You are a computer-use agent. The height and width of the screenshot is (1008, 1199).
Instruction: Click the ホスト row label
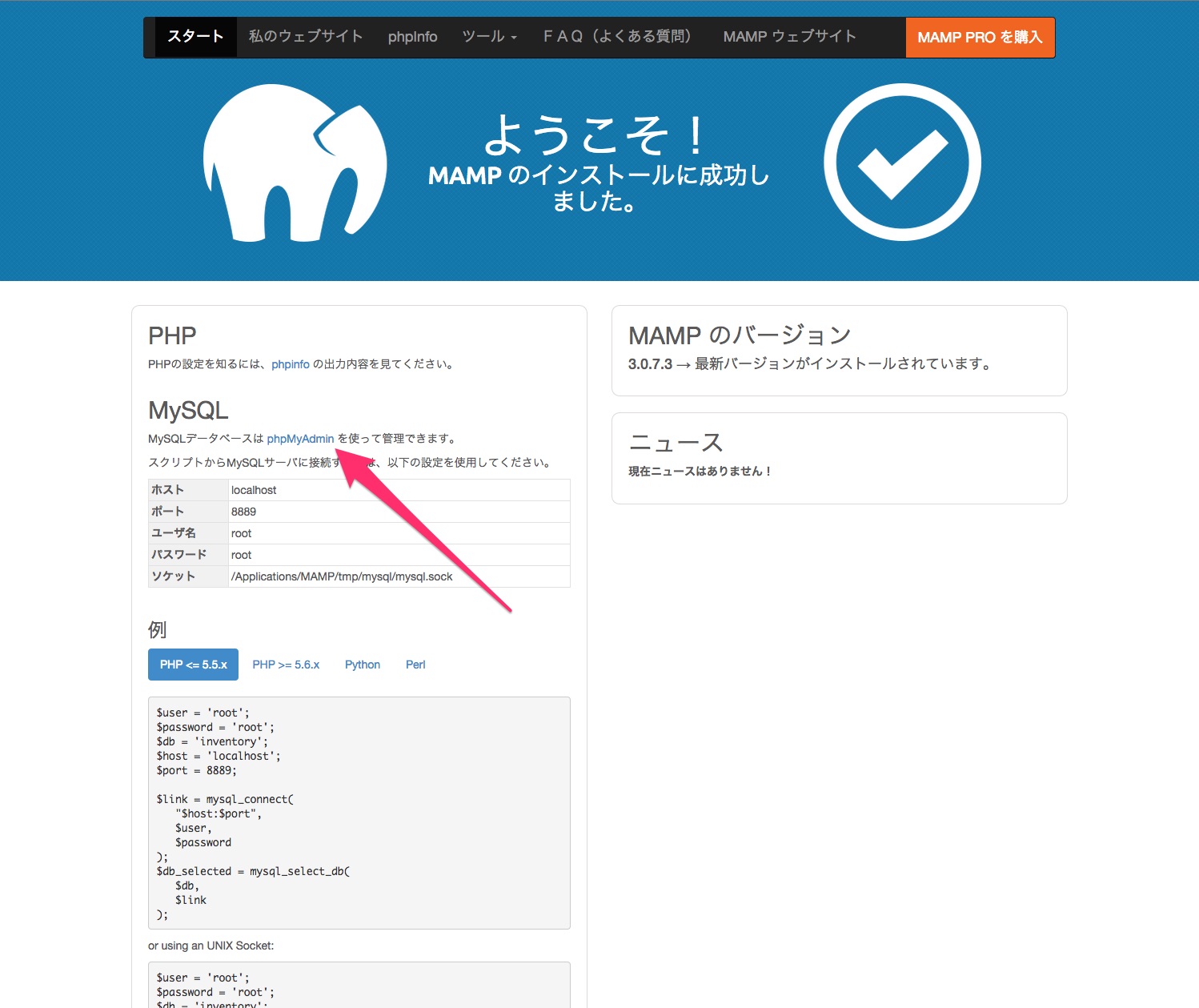[188, 490]
